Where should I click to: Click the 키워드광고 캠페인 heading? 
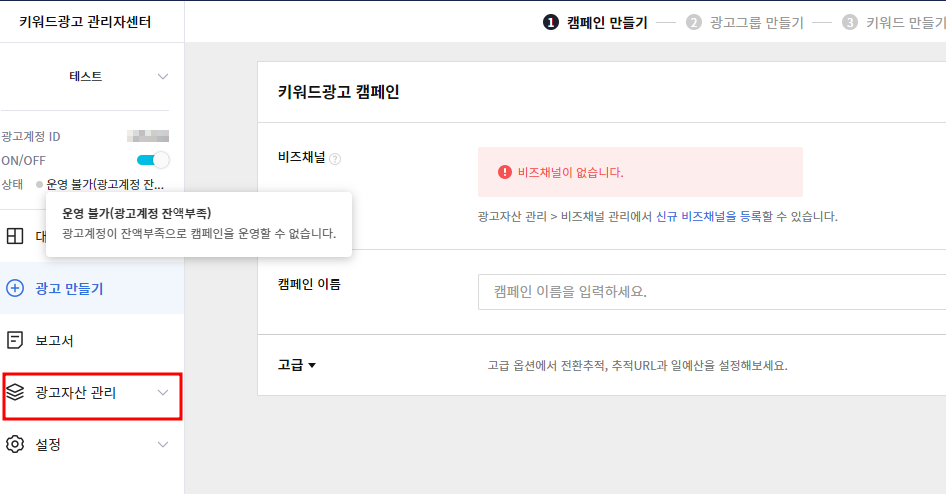tap(338, 92)
